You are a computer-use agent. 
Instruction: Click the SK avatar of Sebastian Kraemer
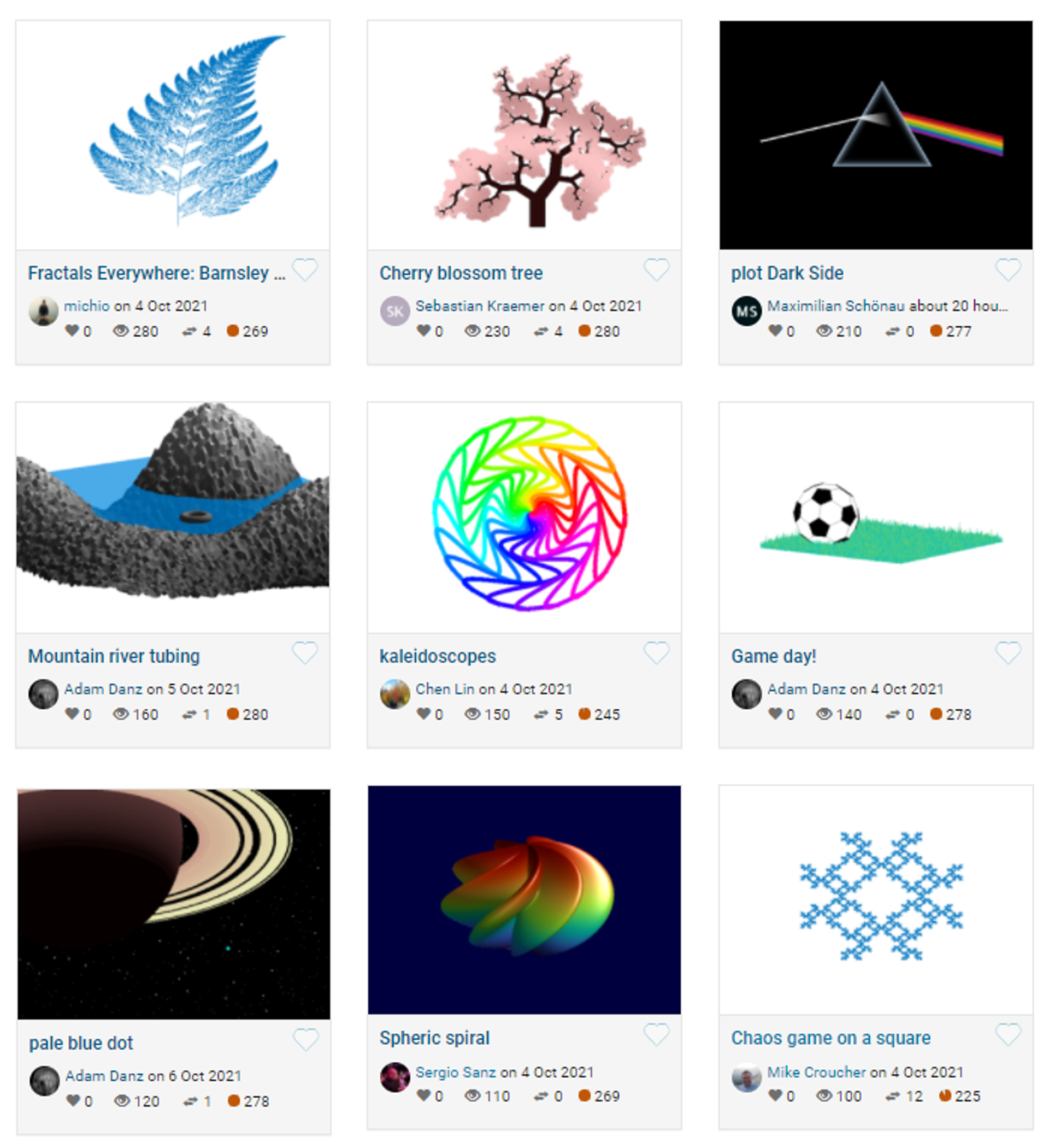coord(394,311)
